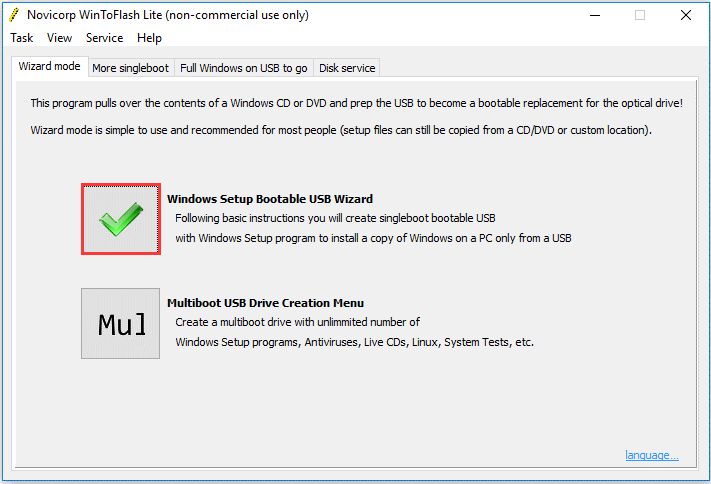Viewport: 711px width, 484px height.
Task: Open the Help menu
Action: pyautogui.click(x=149, y=38)
